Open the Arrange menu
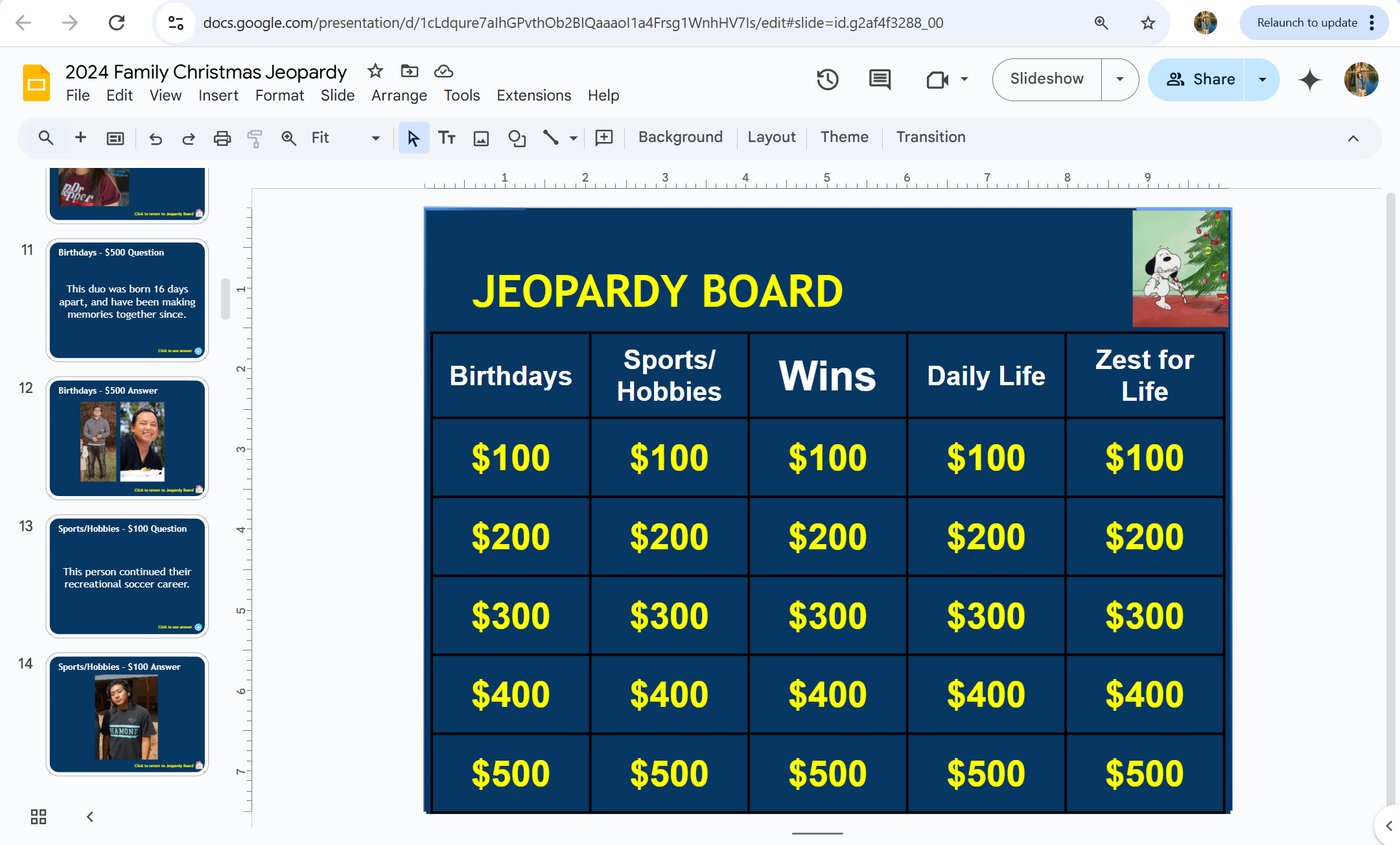This screenshot has width=1400, height=845. click(399, 95)
